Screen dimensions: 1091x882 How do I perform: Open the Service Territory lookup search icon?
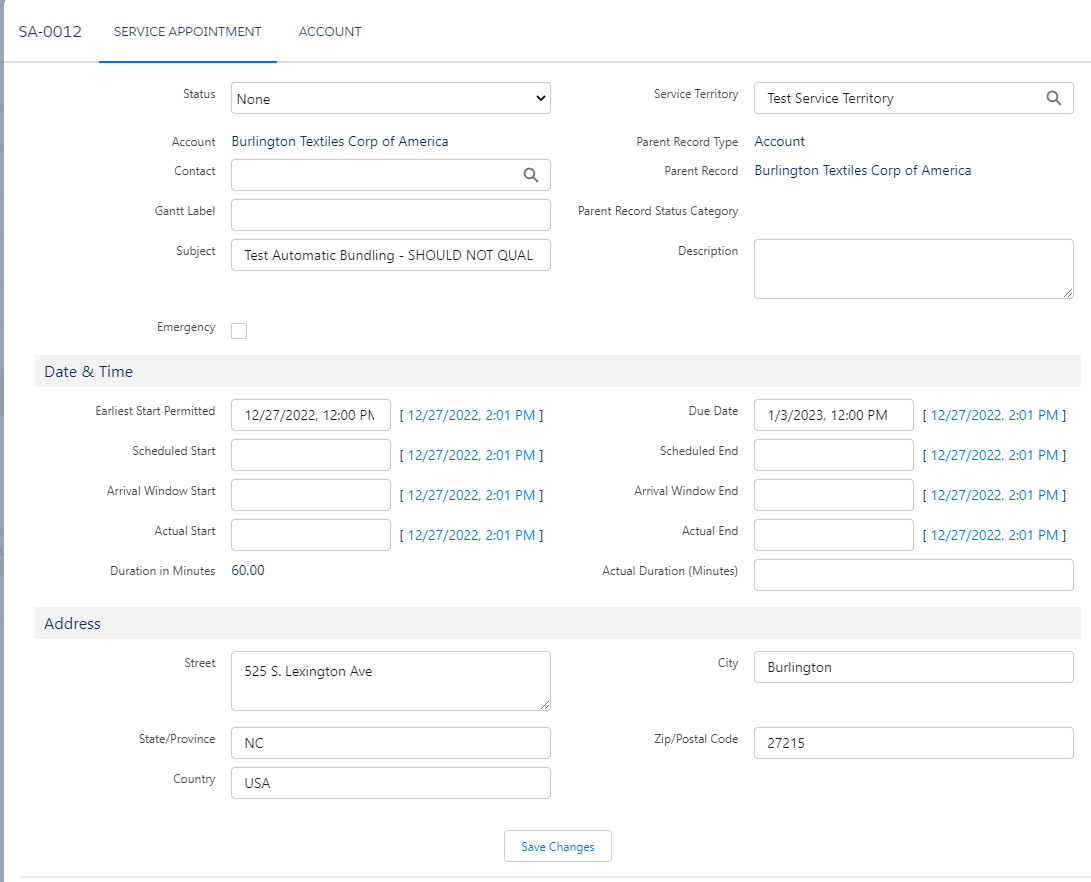(1053, 98)
